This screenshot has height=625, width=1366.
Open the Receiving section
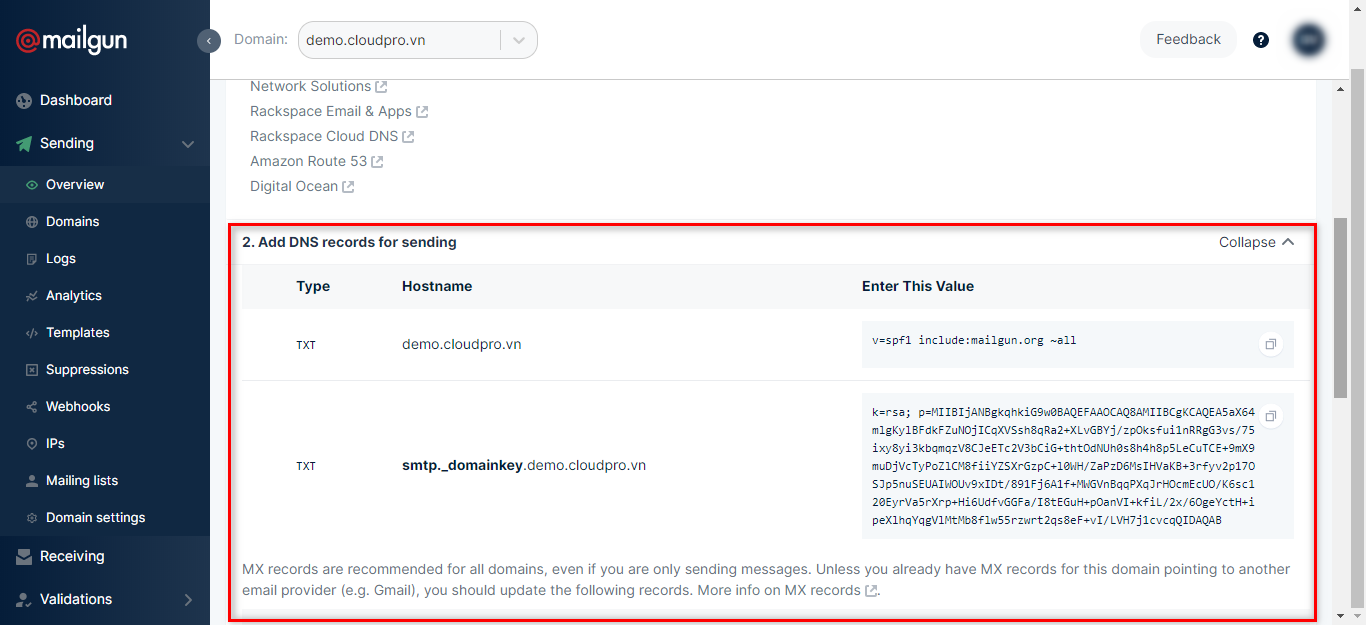click(70, 555)
